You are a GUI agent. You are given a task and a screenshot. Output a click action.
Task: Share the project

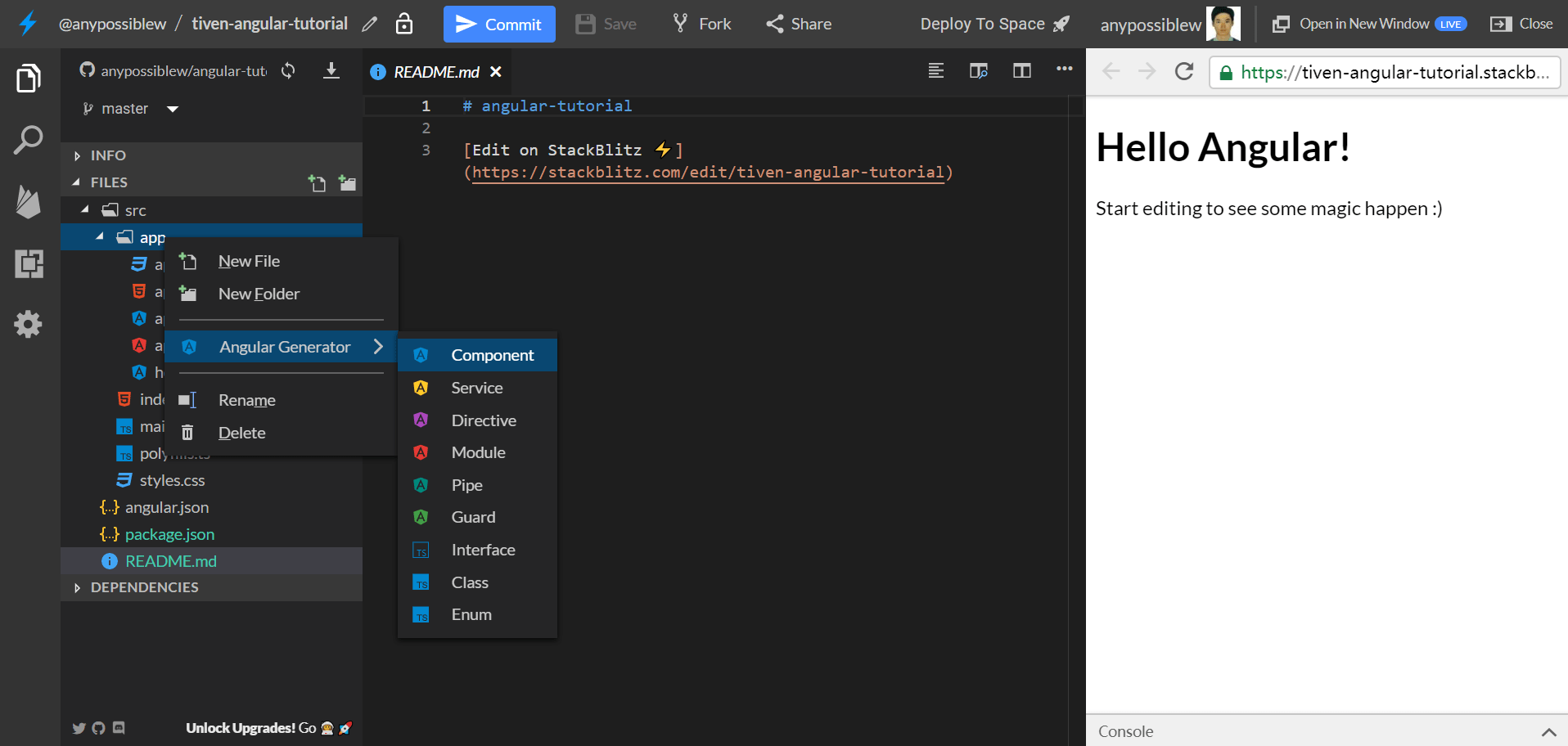799,24
